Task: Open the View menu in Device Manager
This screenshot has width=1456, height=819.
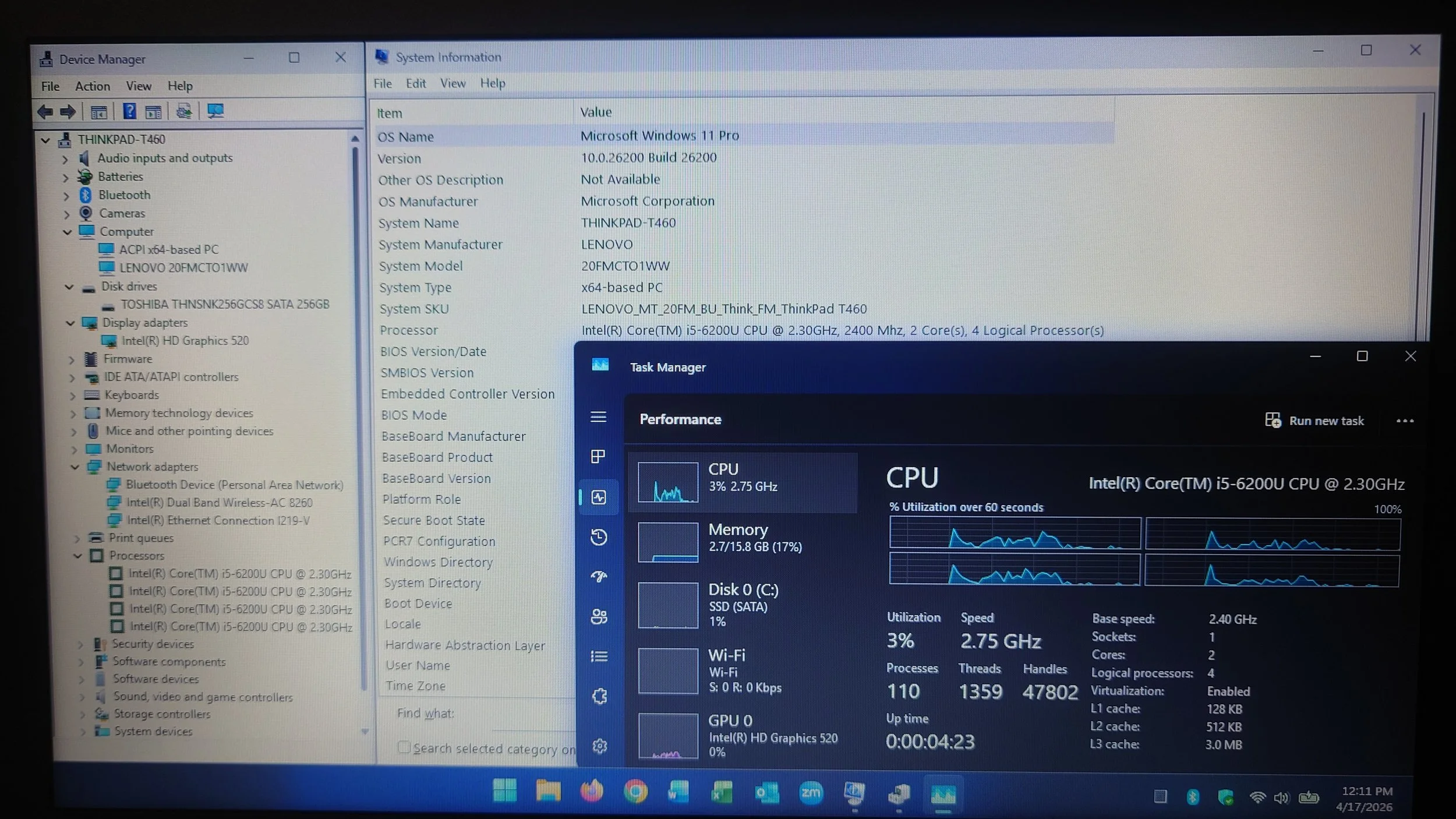Action: point(139,86)
